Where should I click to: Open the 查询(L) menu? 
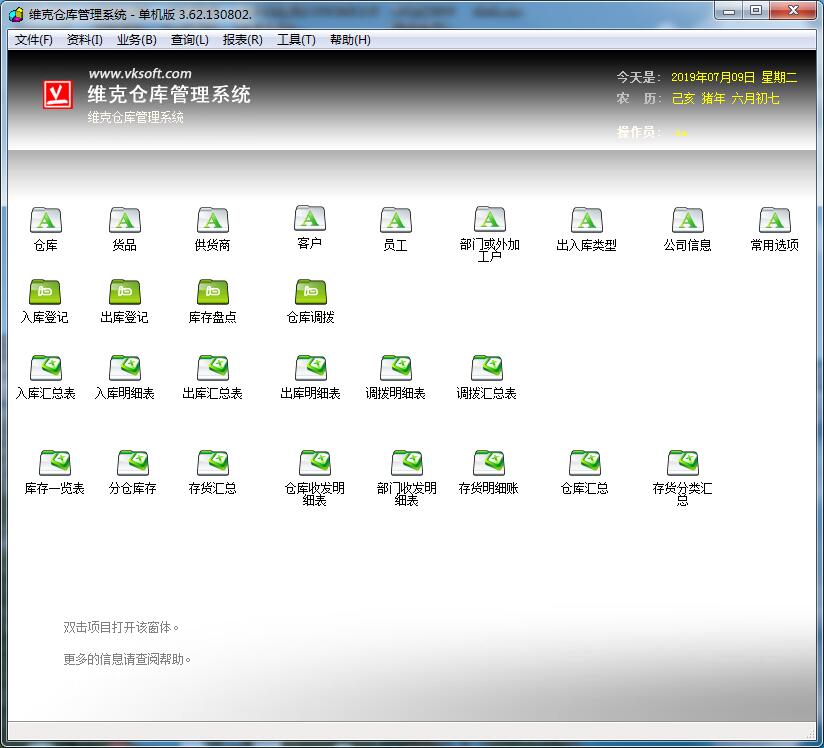pos(190,40)
